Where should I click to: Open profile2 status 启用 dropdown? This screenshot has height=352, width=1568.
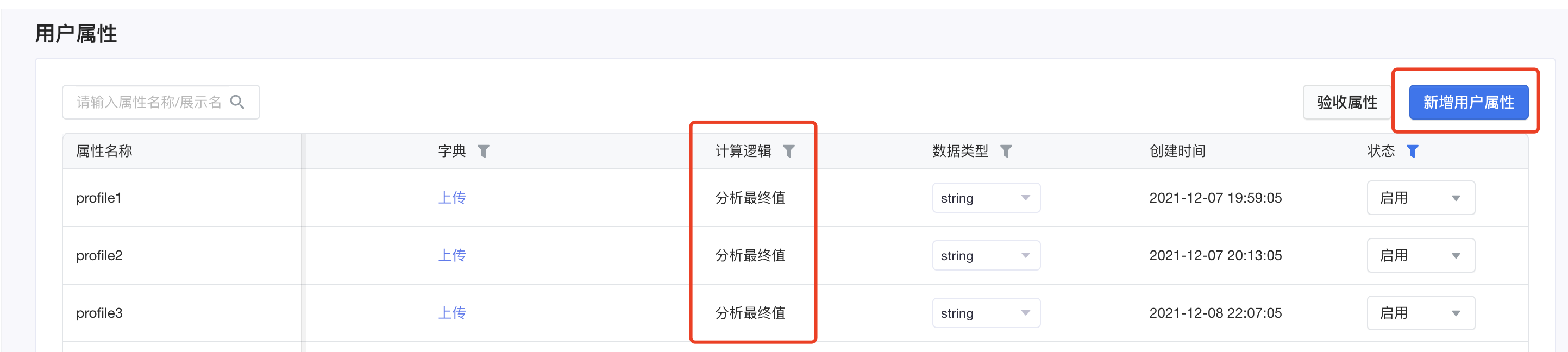tap(1420, 256)
